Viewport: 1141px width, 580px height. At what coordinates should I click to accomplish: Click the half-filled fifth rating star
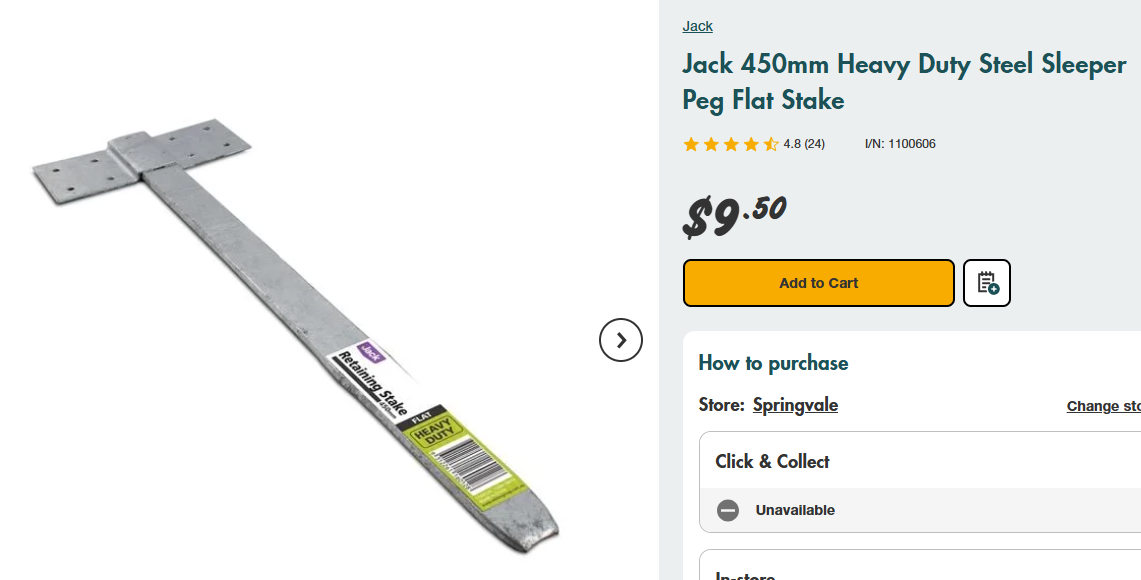point(771,144)
